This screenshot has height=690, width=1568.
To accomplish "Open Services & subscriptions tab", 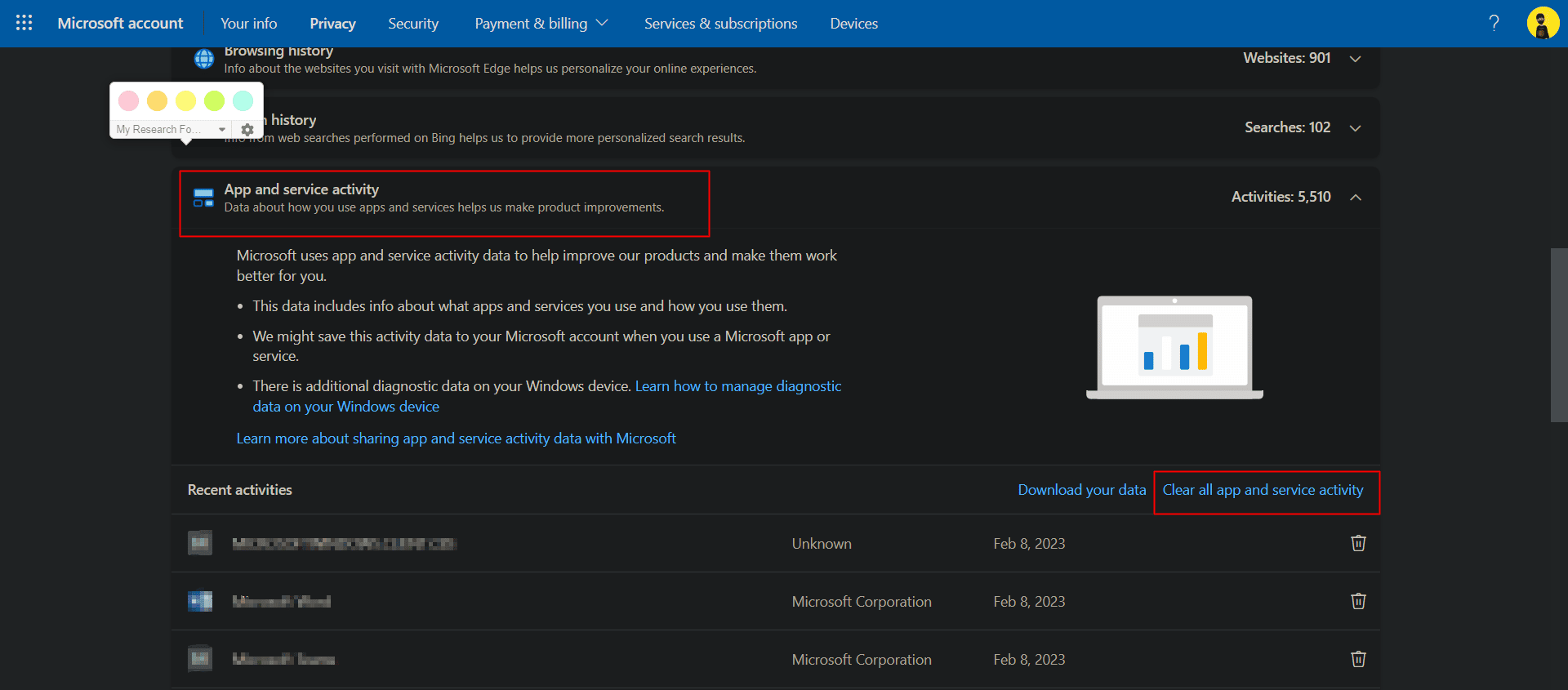I will point(720,24).
